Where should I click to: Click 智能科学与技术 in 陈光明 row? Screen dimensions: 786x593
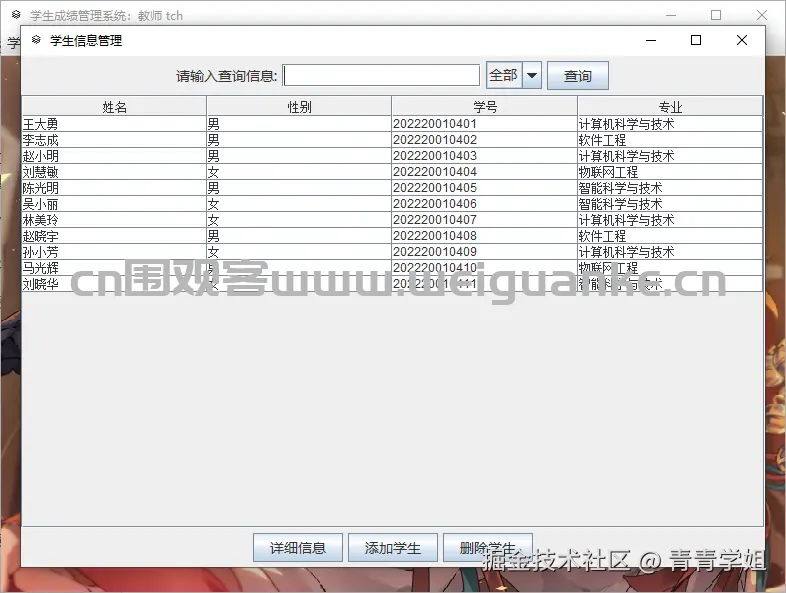point(621,188)
